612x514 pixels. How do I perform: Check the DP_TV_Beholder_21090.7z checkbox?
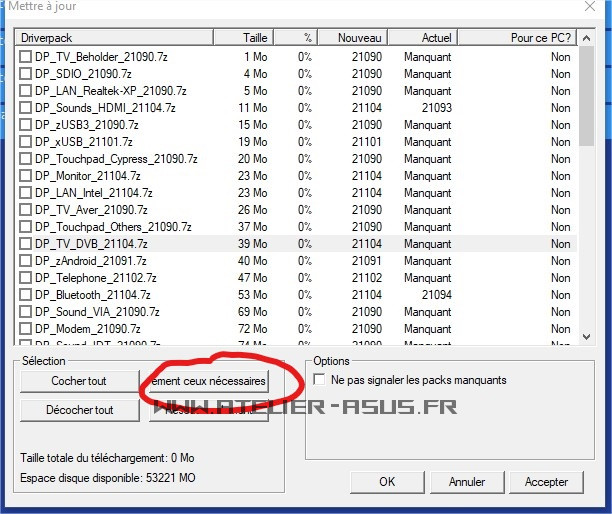(x=26, y=57)
